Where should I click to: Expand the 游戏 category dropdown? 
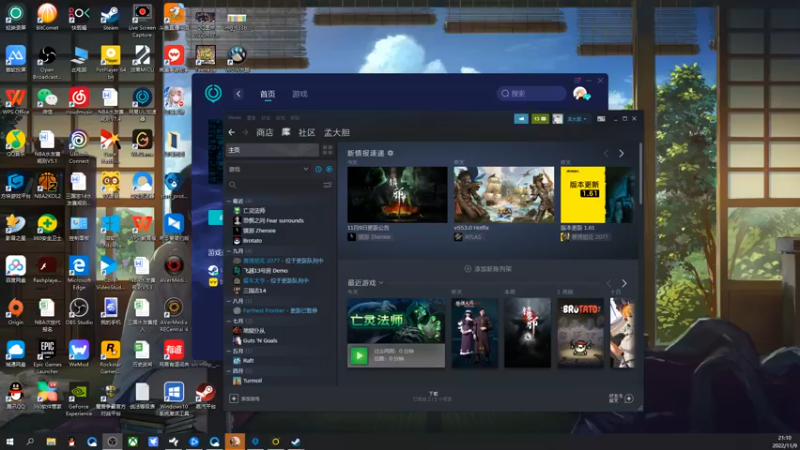[306, 169]
